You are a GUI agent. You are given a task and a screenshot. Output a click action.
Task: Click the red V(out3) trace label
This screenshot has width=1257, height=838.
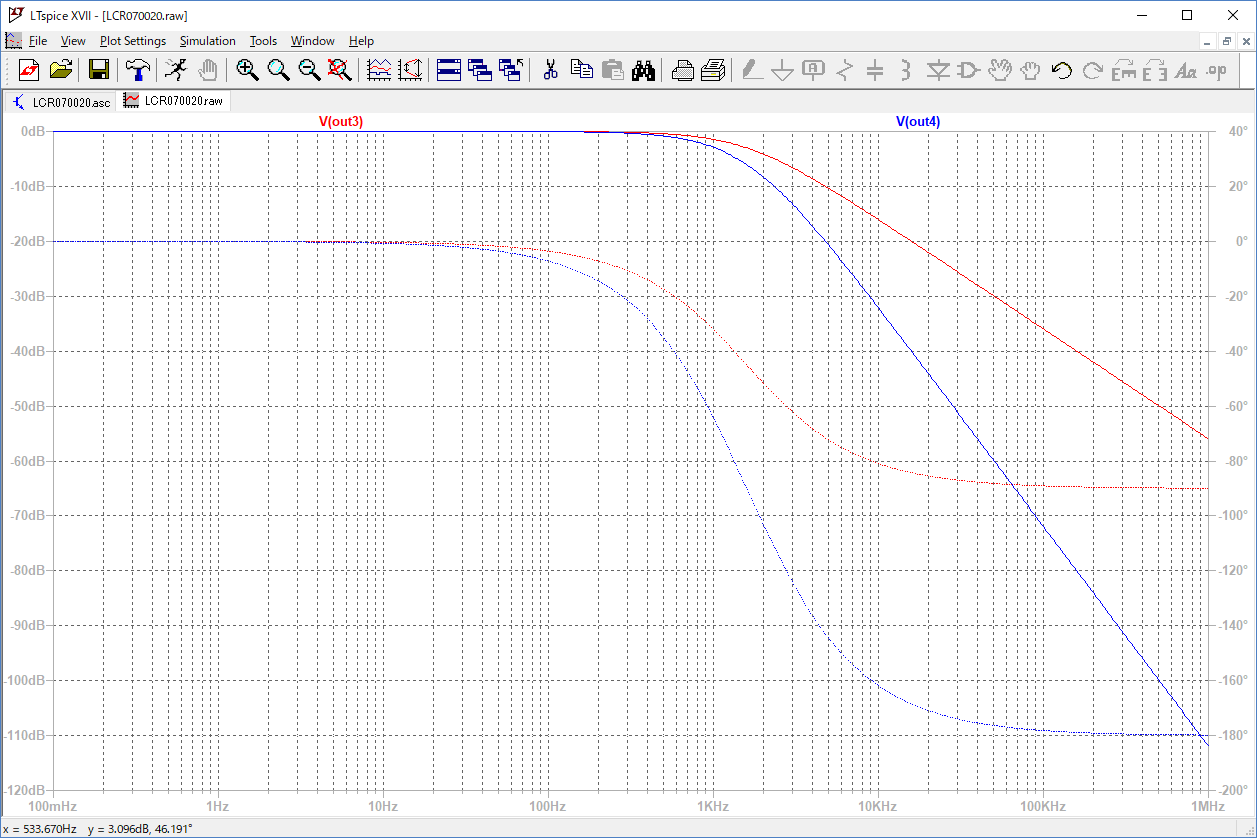tap(341, 122)
